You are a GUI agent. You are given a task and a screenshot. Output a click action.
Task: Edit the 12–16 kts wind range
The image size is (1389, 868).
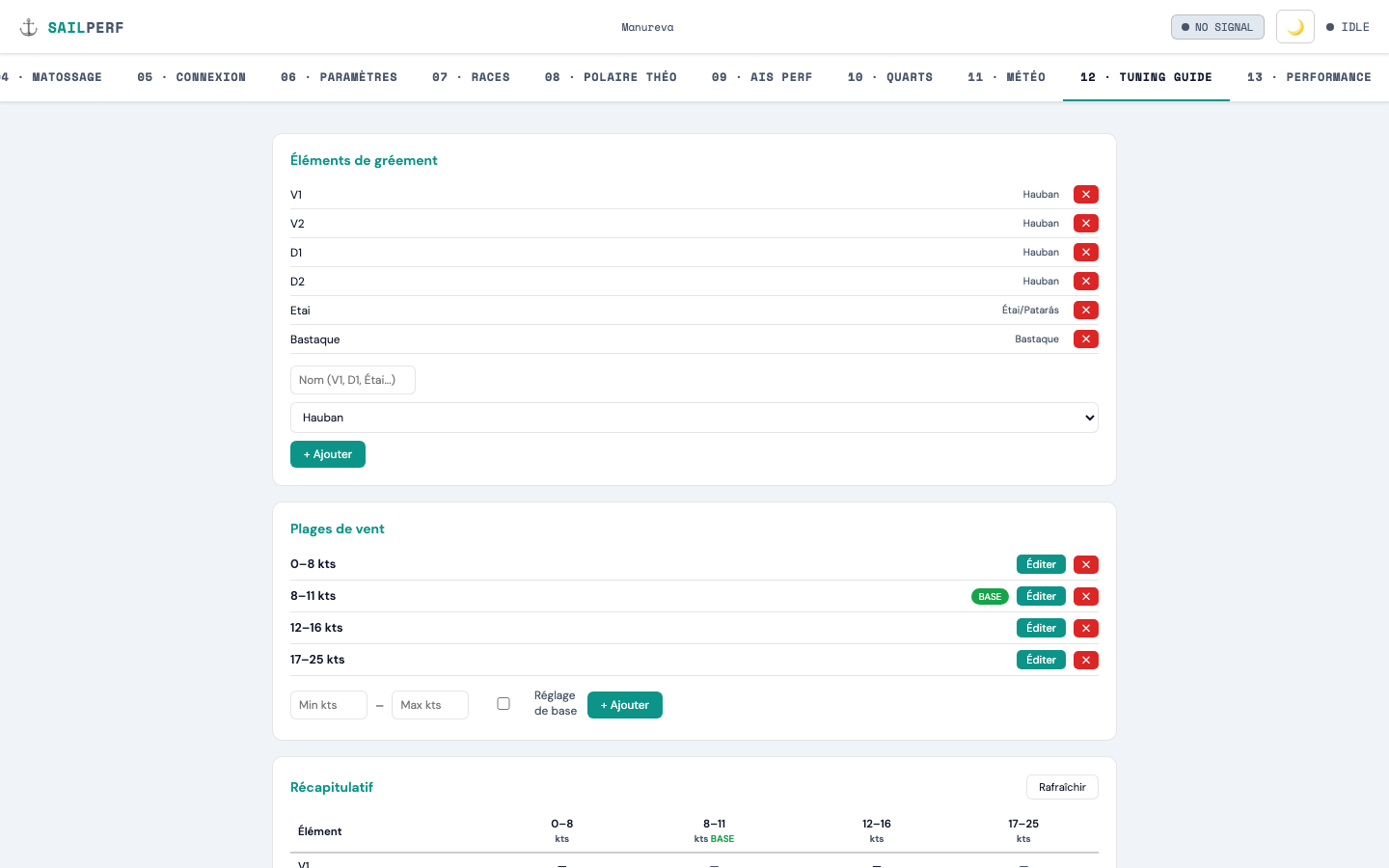pyautogui.click(x=1041, y=628)
